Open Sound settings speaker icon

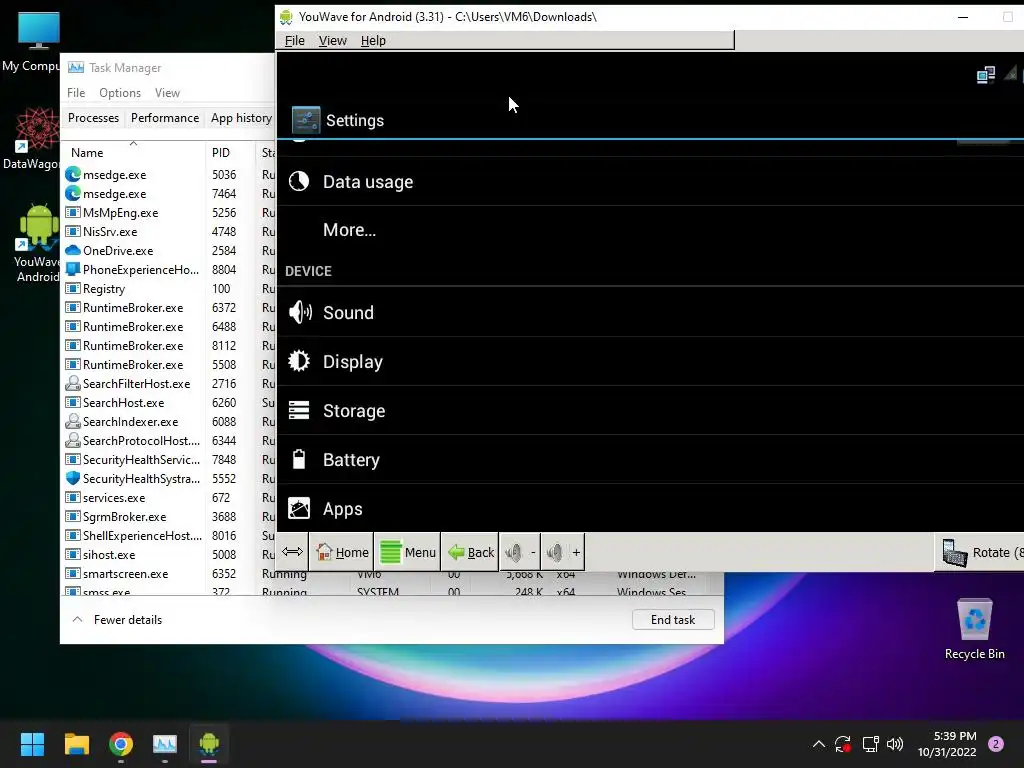point(300,312)
